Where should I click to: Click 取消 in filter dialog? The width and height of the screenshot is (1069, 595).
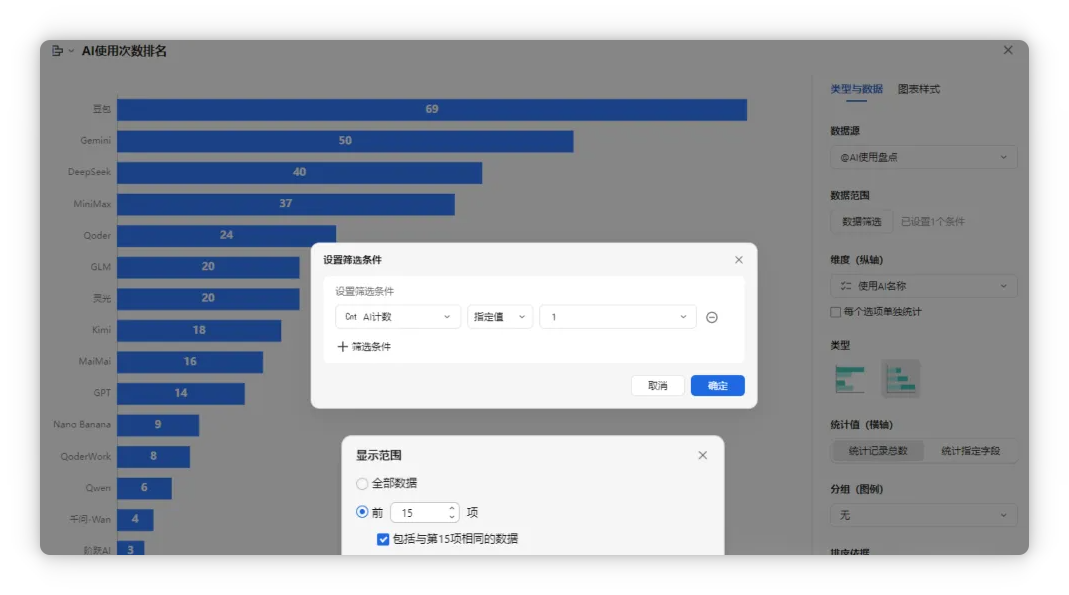[657, 386]
